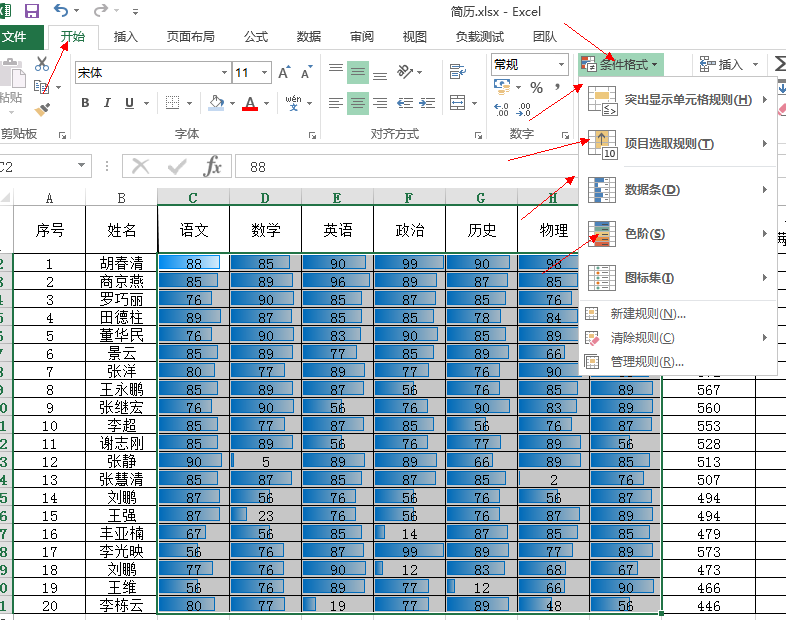The width and height of the screenshot is (786, 620).
Task: Increase font size with large A icon
Action: coord(284,73)
